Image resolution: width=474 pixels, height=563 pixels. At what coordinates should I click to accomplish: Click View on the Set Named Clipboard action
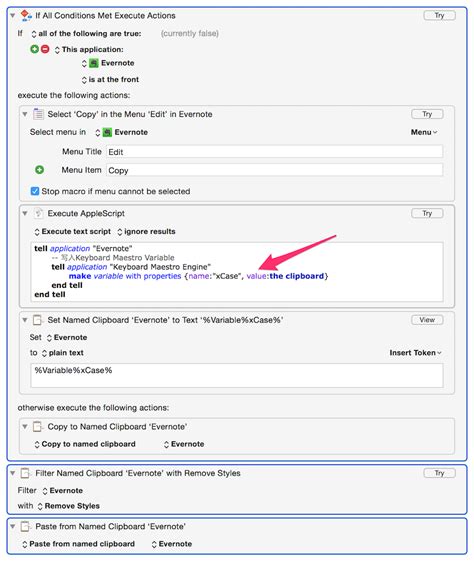(x=427, y=320)
